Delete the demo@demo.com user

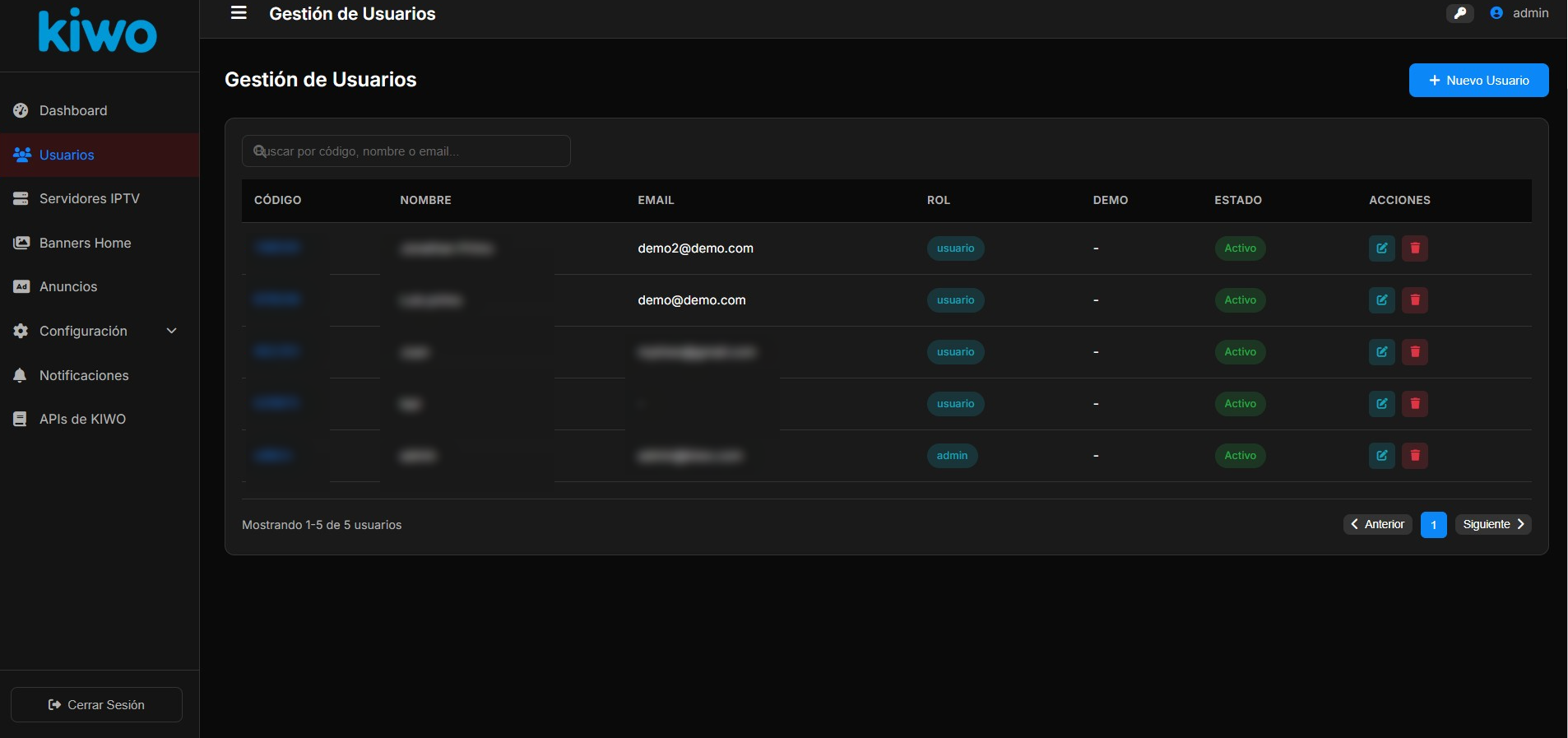click(x=1414, y=300)
